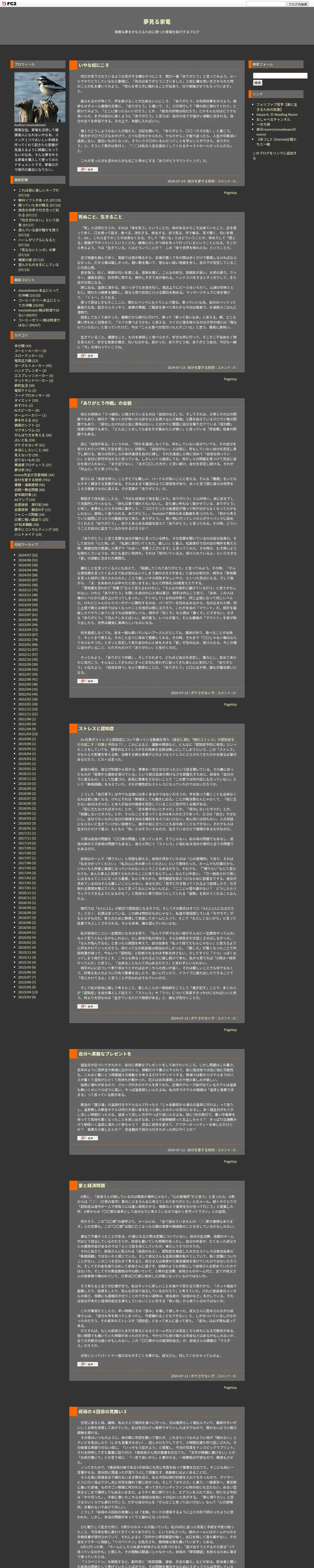Click the sidebar 検索 button
This screenshot has width=314, height=1568.
click(257, 83)
